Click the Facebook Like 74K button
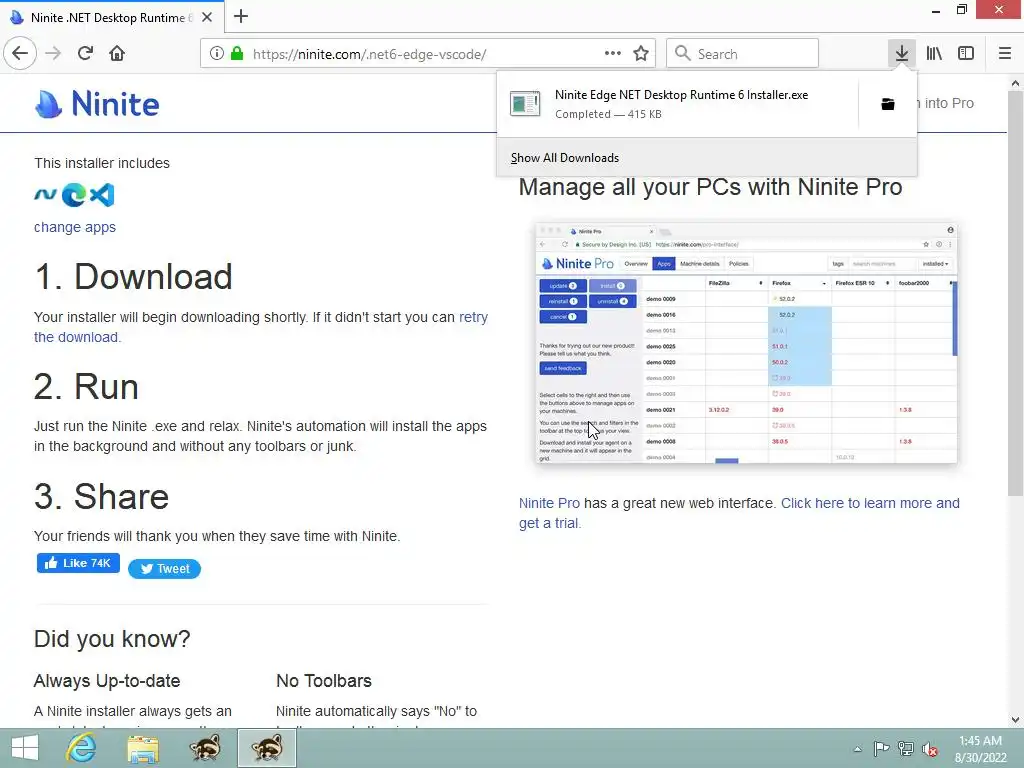The image size is (1024, 768). (78, 563)
